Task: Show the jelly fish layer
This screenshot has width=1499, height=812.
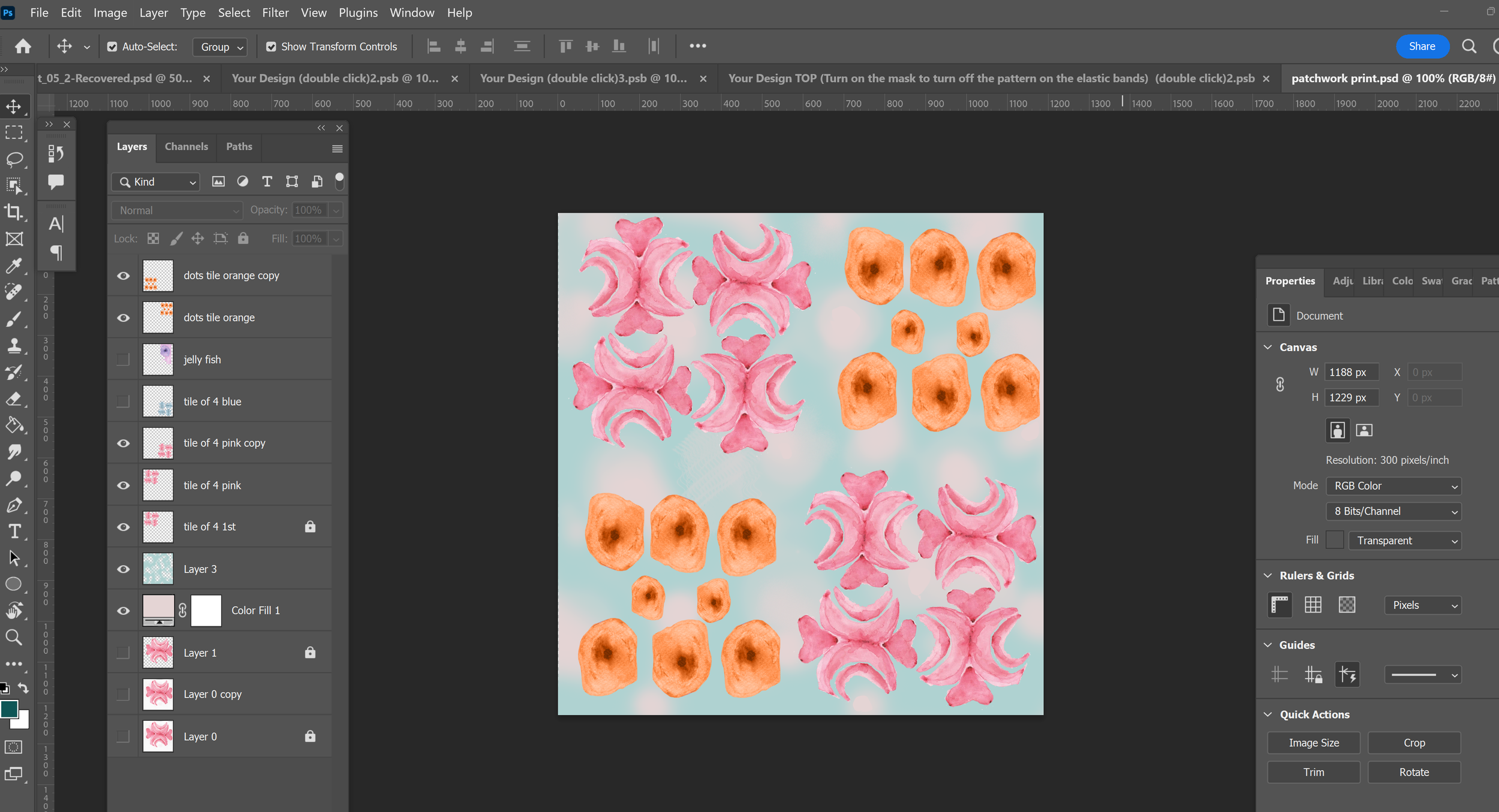Action: click(123, 360)
